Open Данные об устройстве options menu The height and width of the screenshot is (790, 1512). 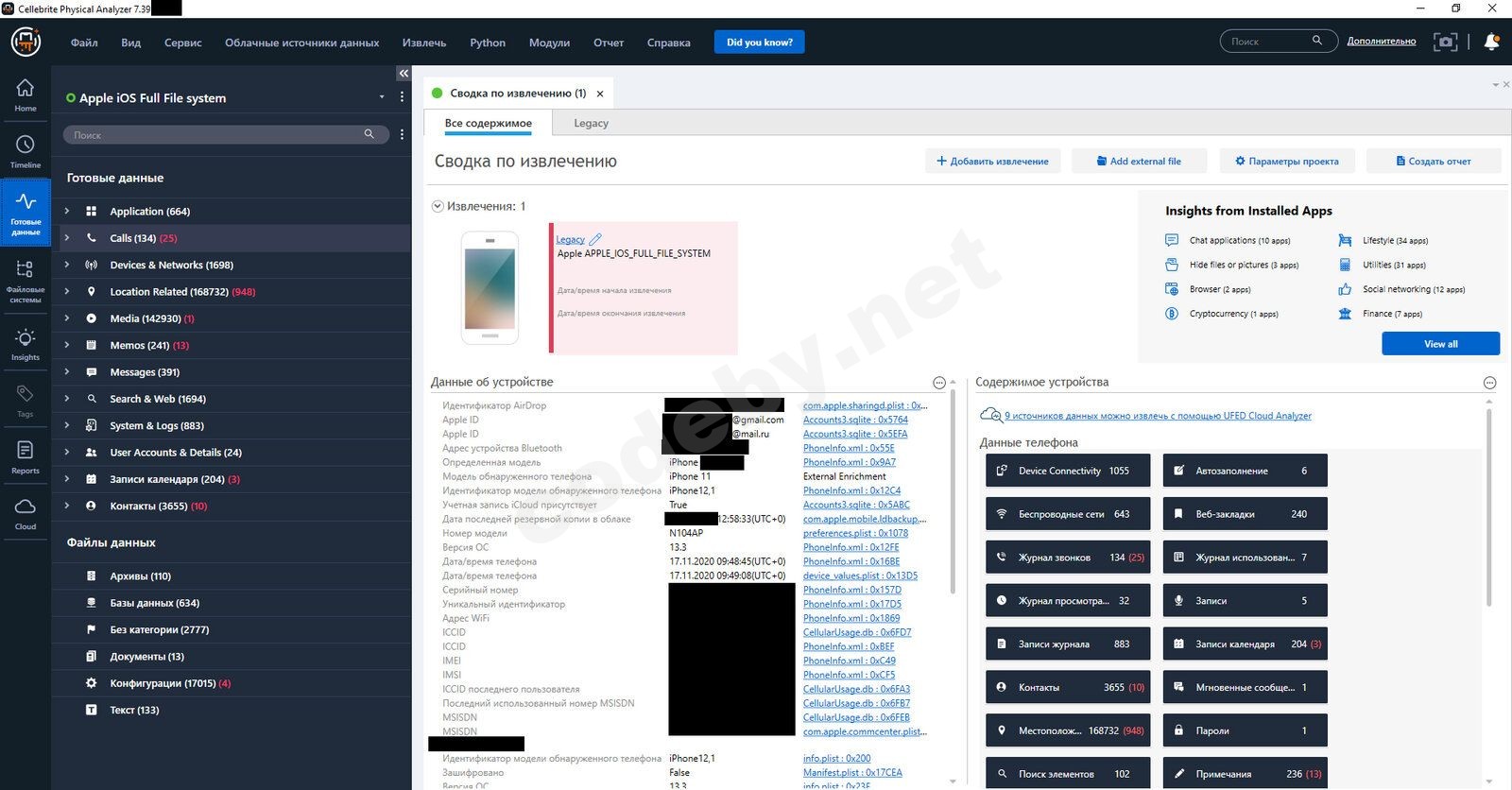point(939,383)
